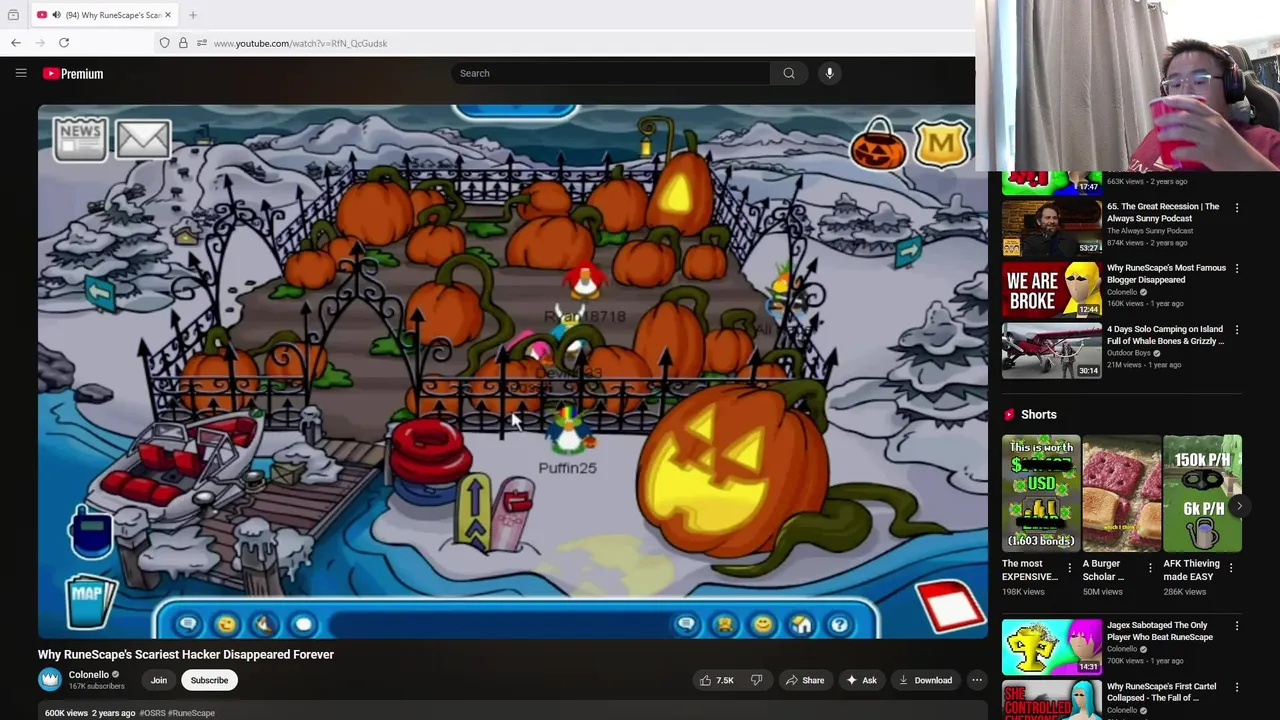Join the Colonello channel membership
Screen dimensions: 1280x720
pos(159,680)
